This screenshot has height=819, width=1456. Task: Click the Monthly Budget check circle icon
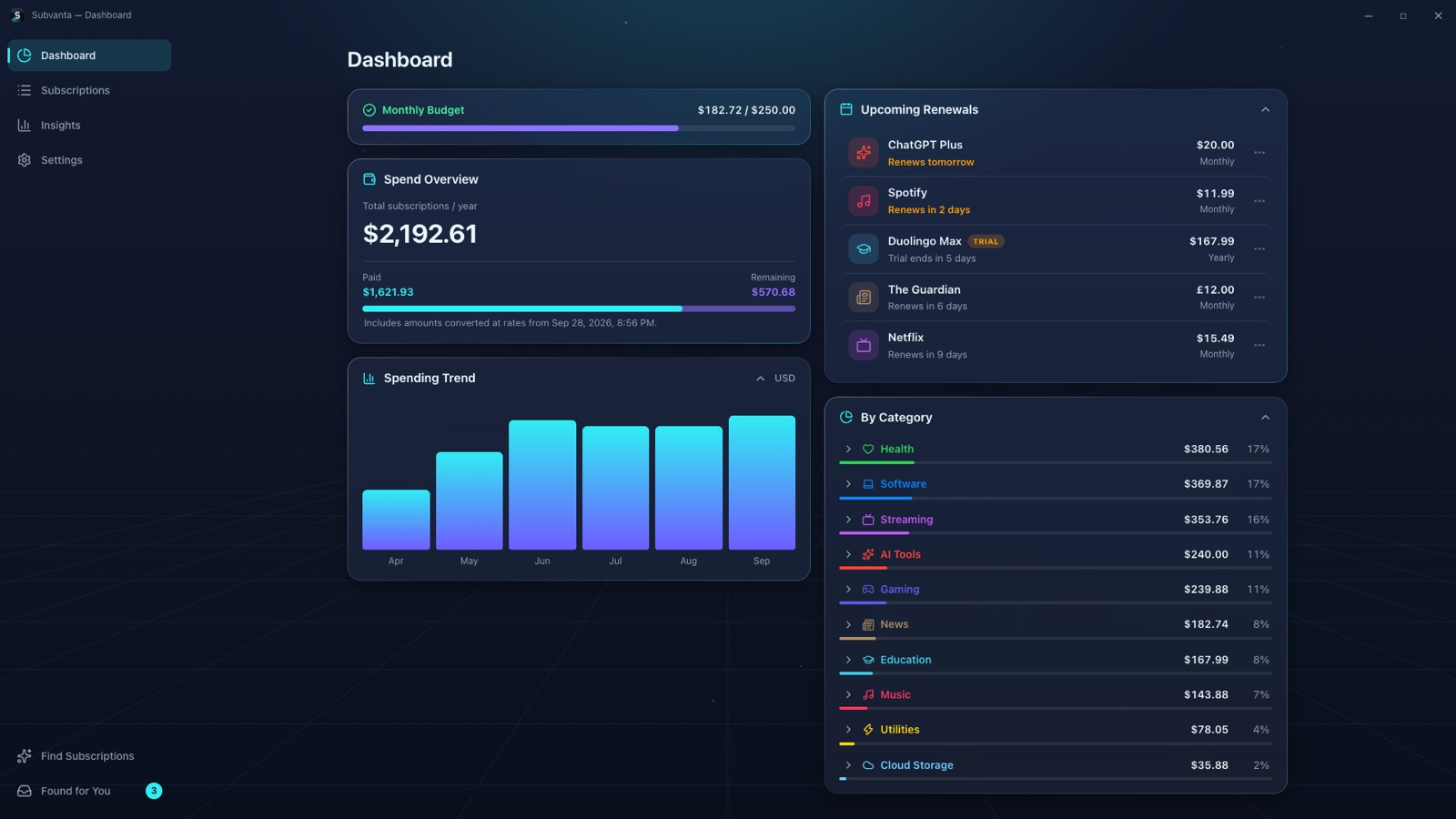(x=369, y=110)
